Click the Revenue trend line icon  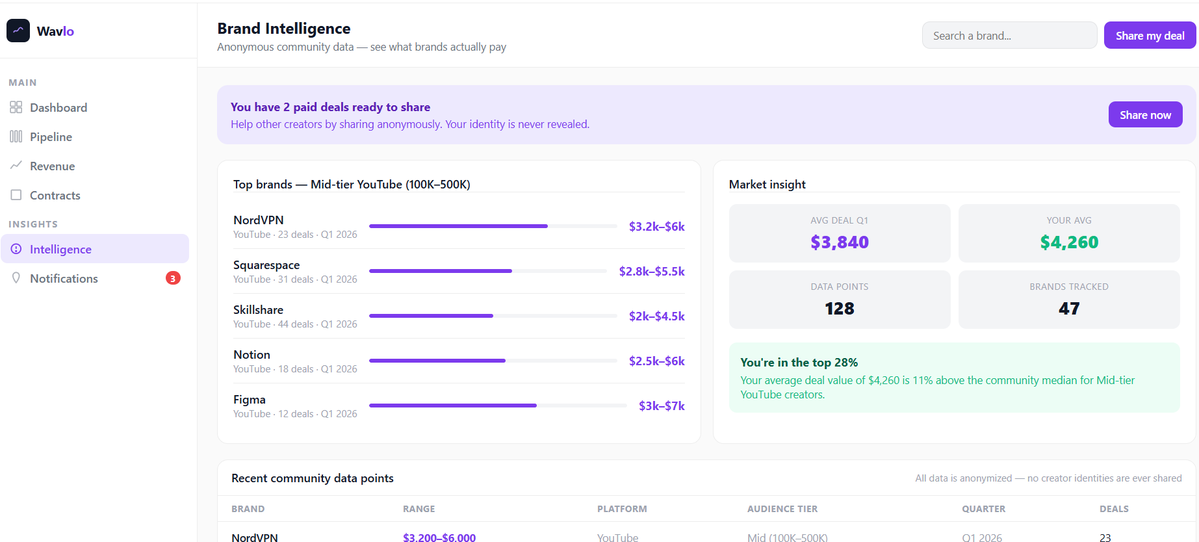[x=16, y=166]
